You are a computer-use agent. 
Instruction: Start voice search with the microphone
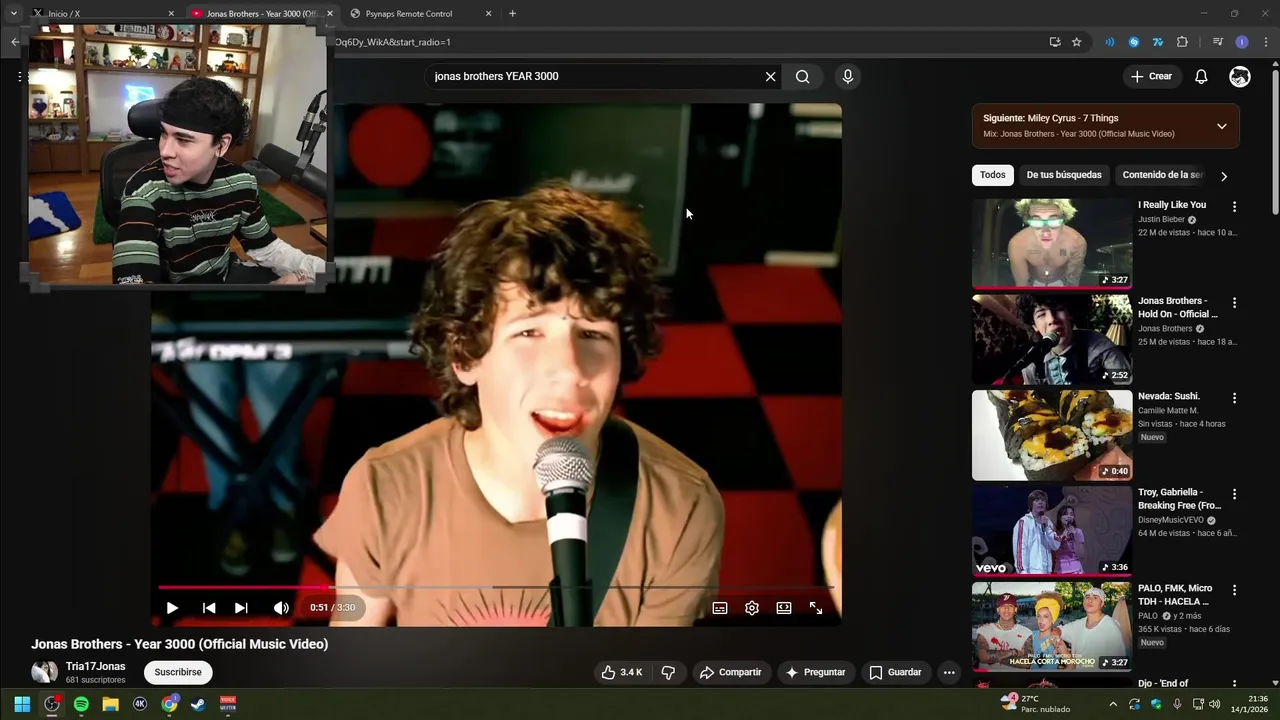click(x=847, y=77)
